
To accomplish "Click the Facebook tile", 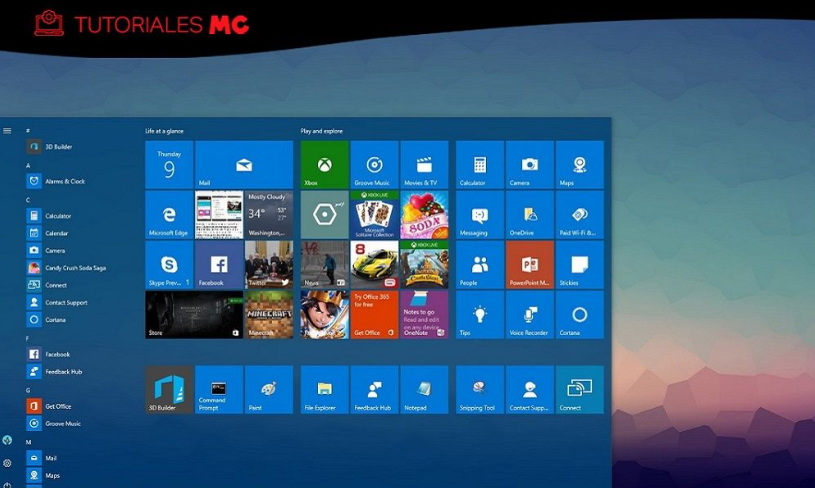I will click(x=219, y=265).
